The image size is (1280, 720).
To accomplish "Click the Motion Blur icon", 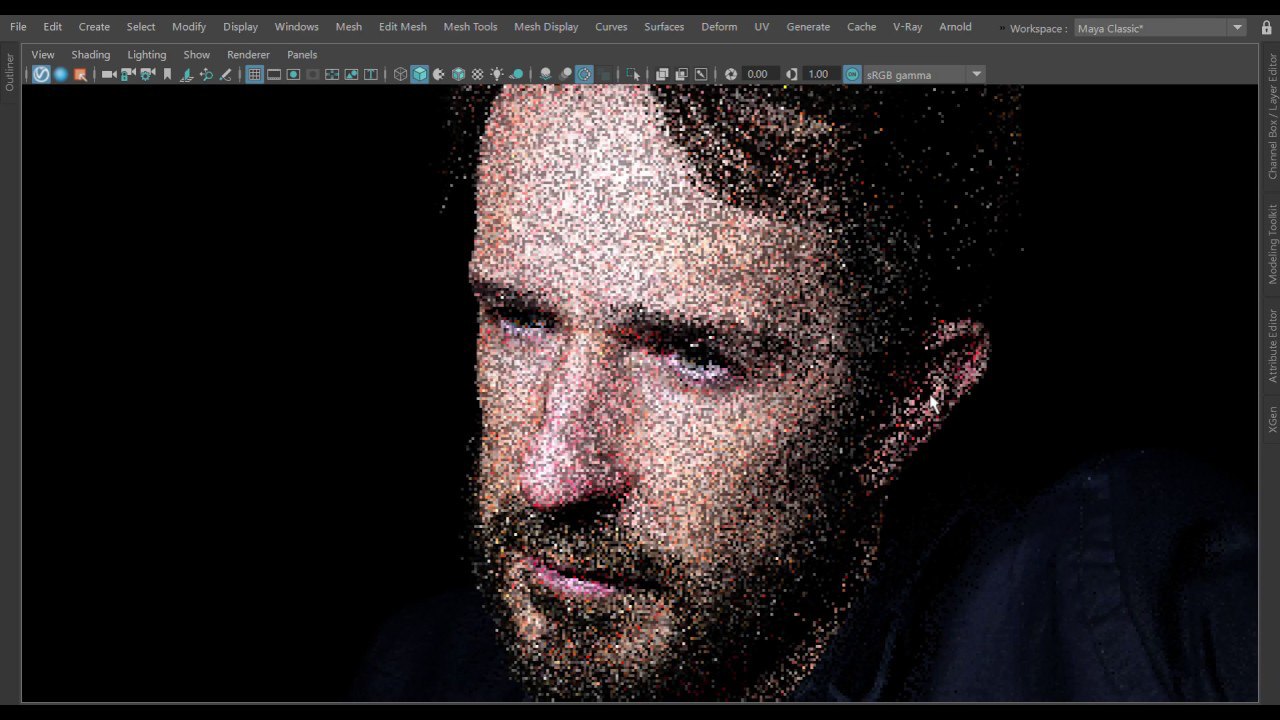I will point(566,74).
